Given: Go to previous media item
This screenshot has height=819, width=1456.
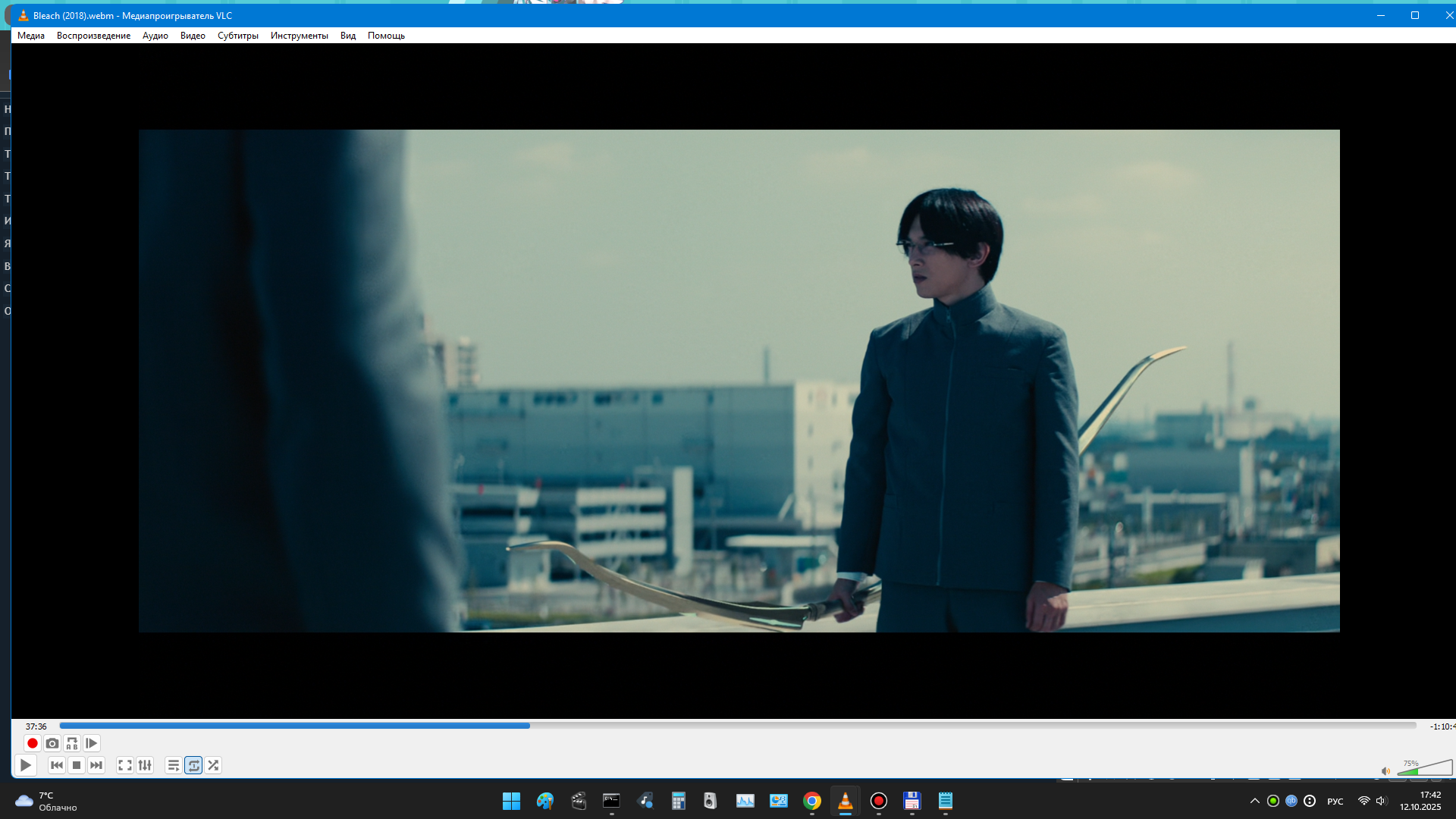Looking at the screenshot, I should (57, 765).
